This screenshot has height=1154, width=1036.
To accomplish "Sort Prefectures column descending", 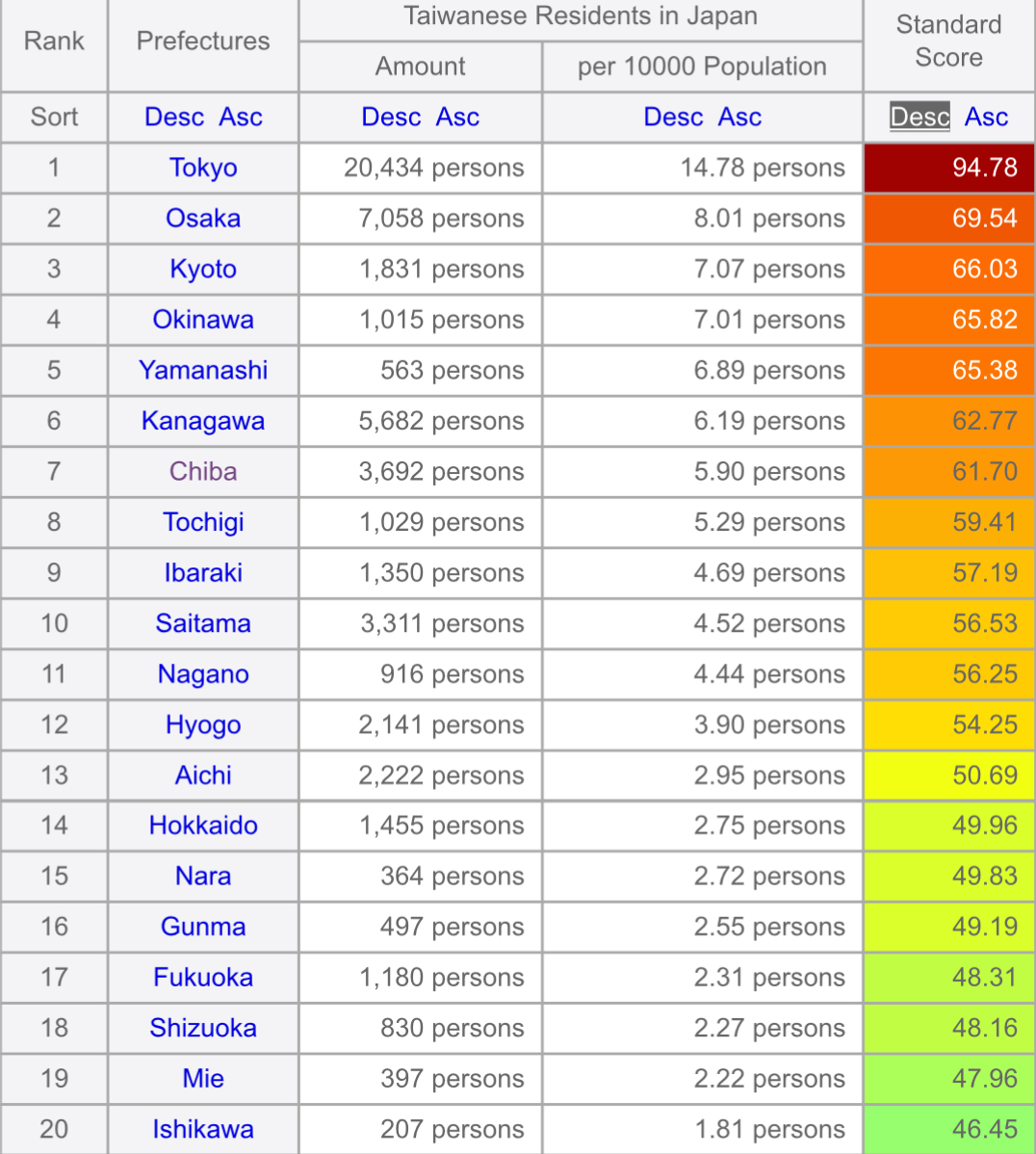I will [x=173, y=117].
